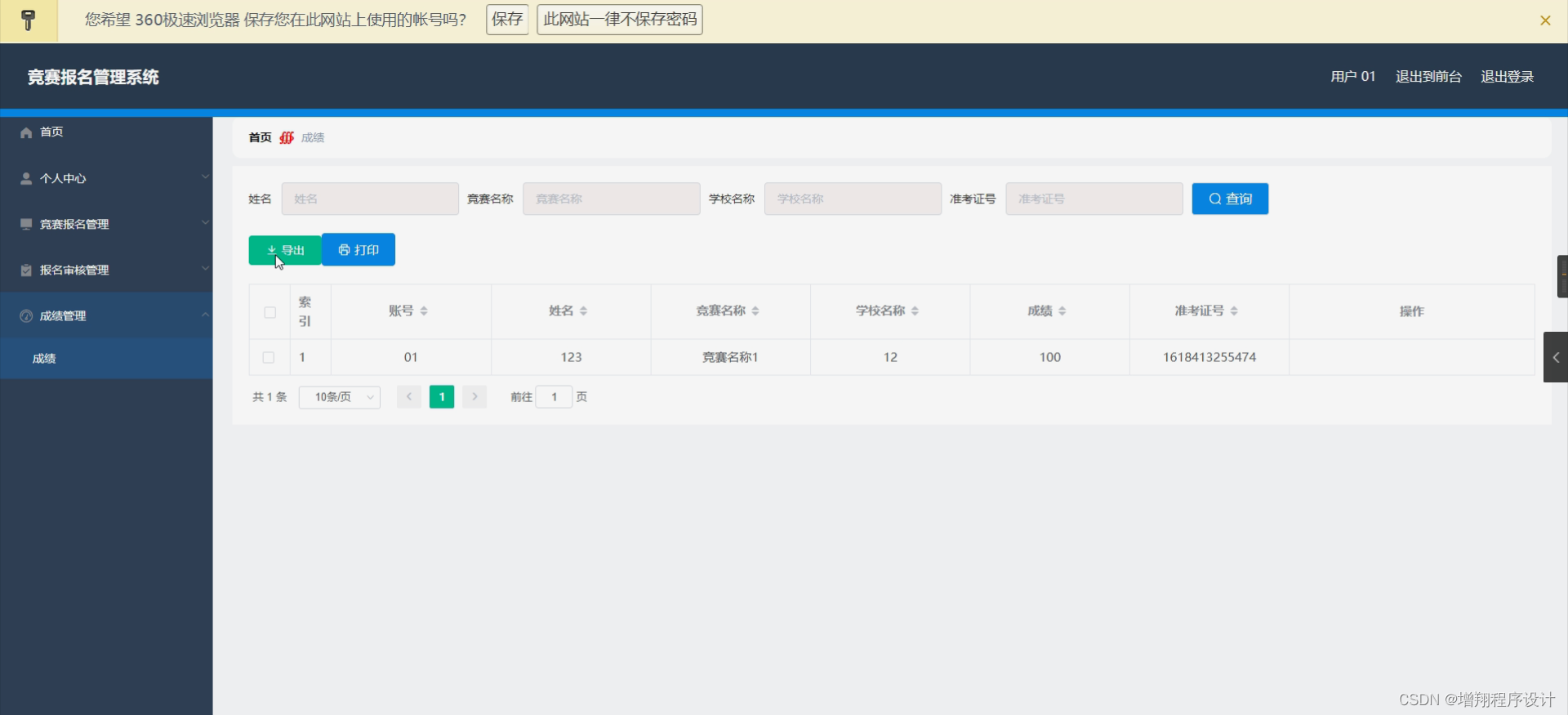Focus the 准考证号 search field
This screenshot has width=1568, height=715.
click(1094, 199)
